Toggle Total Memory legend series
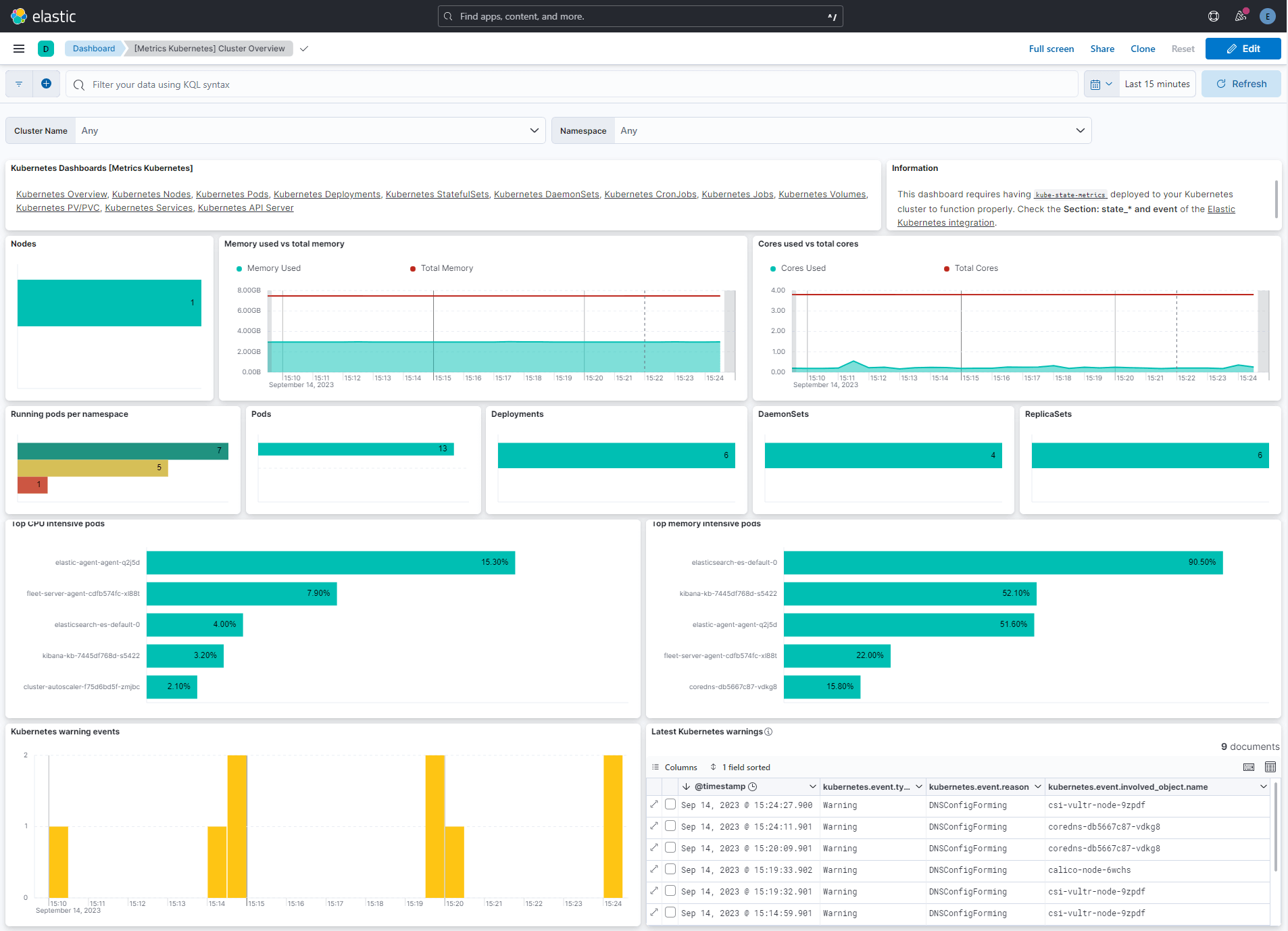 point(441,268)
